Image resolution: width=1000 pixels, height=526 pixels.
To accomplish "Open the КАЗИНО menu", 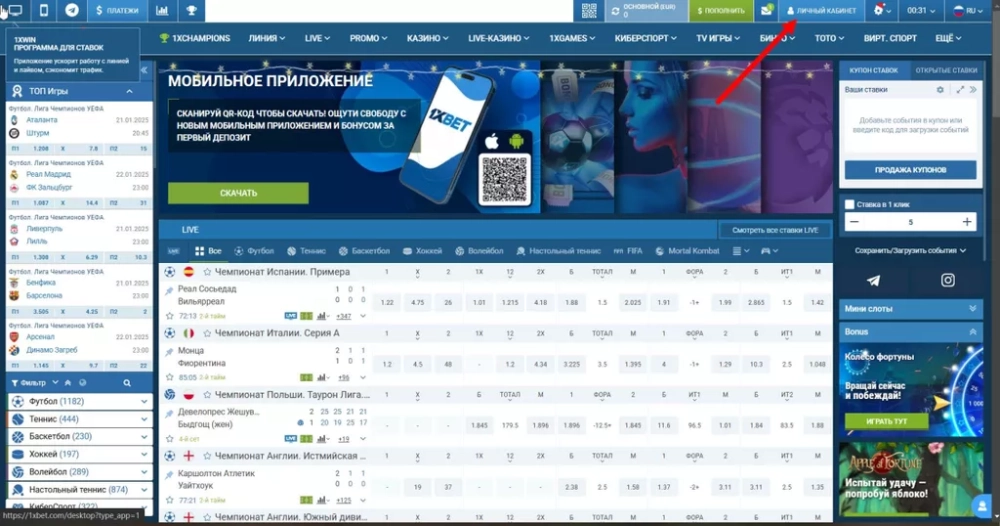I will (x=427, y=38).
